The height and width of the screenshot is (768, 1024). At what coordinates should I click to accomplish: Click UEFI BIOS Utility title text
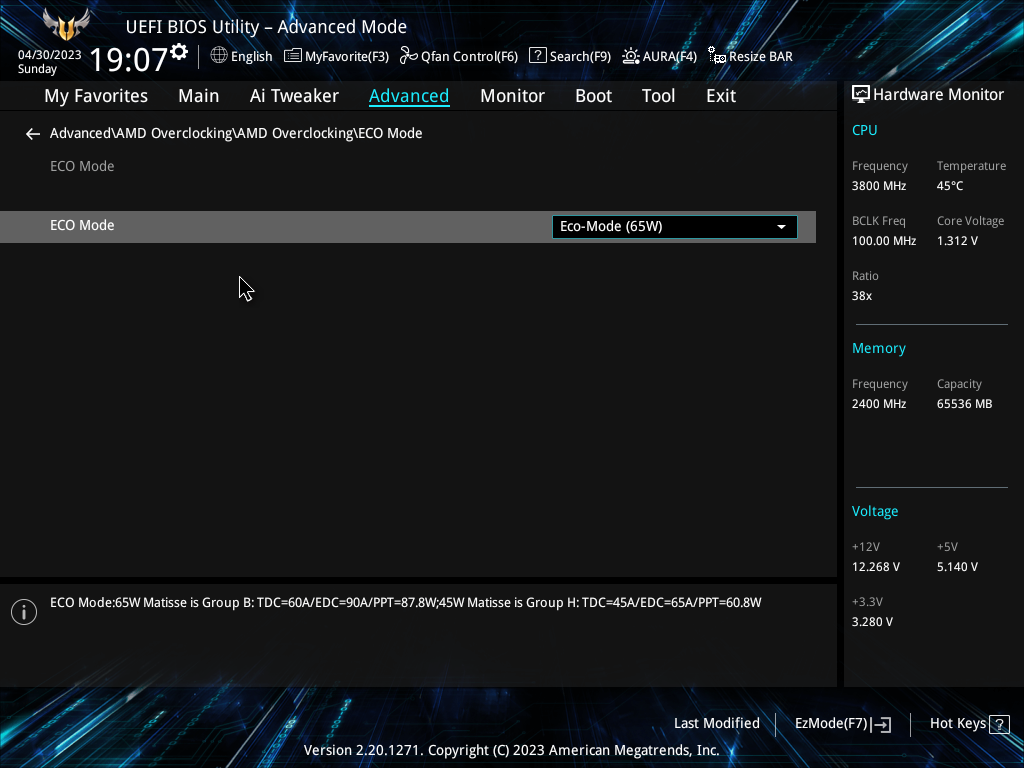click(266, 27)
